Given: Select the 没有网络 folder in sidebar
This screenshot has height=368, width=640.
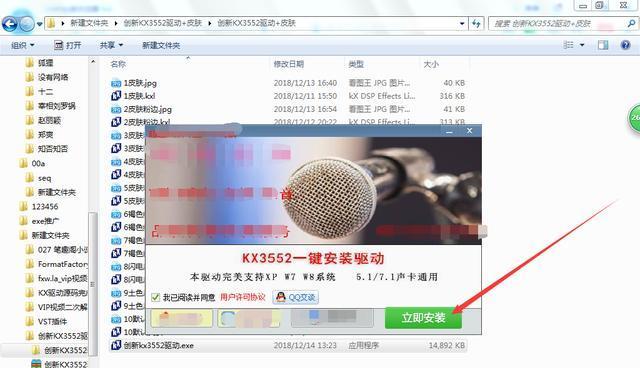Looking at the screenshot, I should [53, 77].
